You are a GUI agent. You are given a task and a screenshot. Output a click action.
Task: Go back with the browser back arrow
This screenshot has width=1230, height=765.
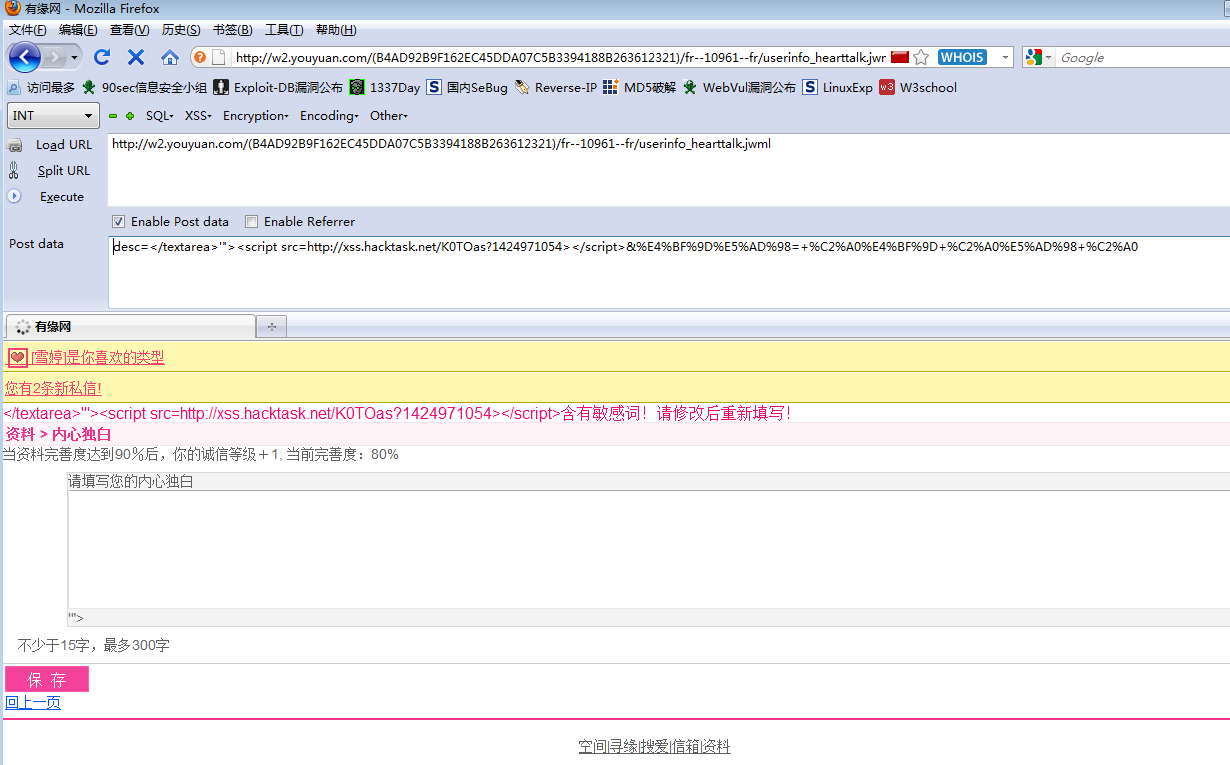click(24, 57)
